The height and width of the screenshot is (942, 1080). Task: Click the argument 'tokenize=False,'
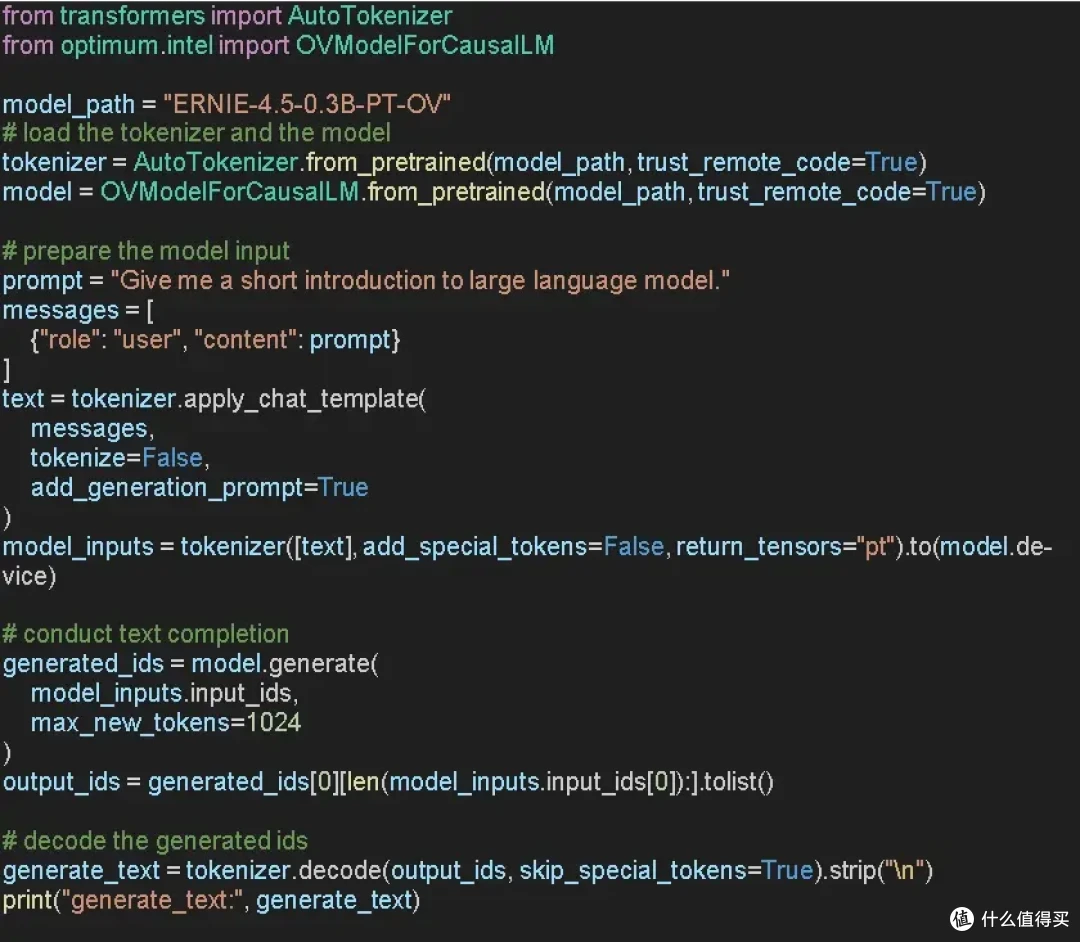click(120, 458)
